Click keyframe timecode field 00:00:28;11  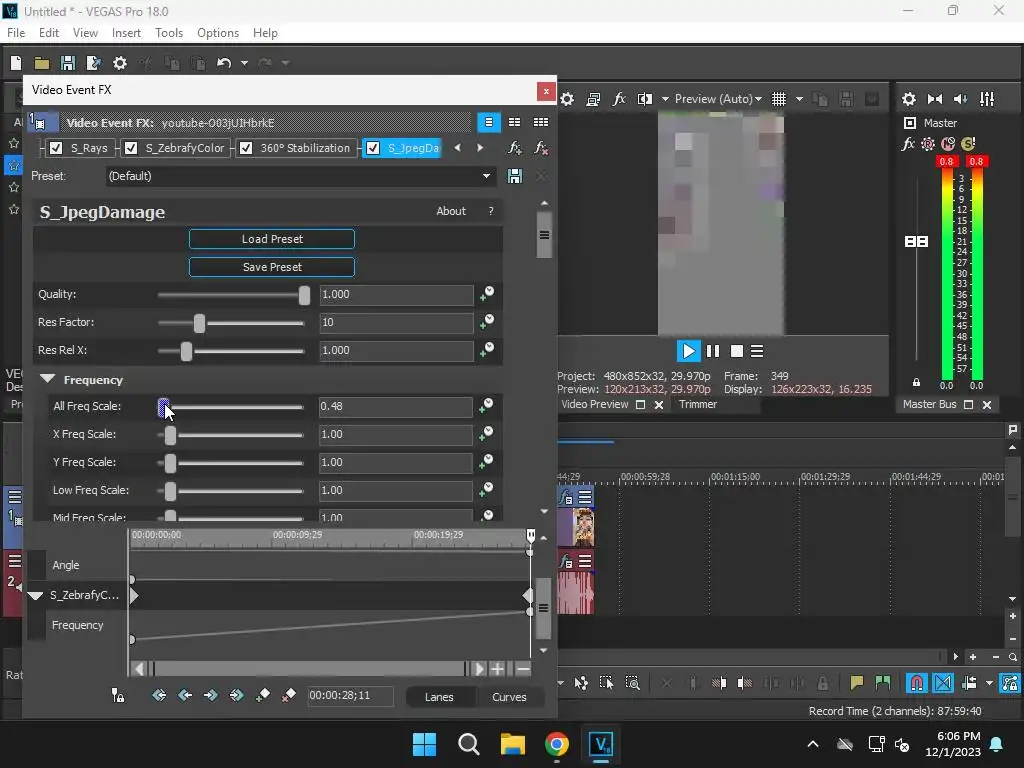click(x=351, y=696)
